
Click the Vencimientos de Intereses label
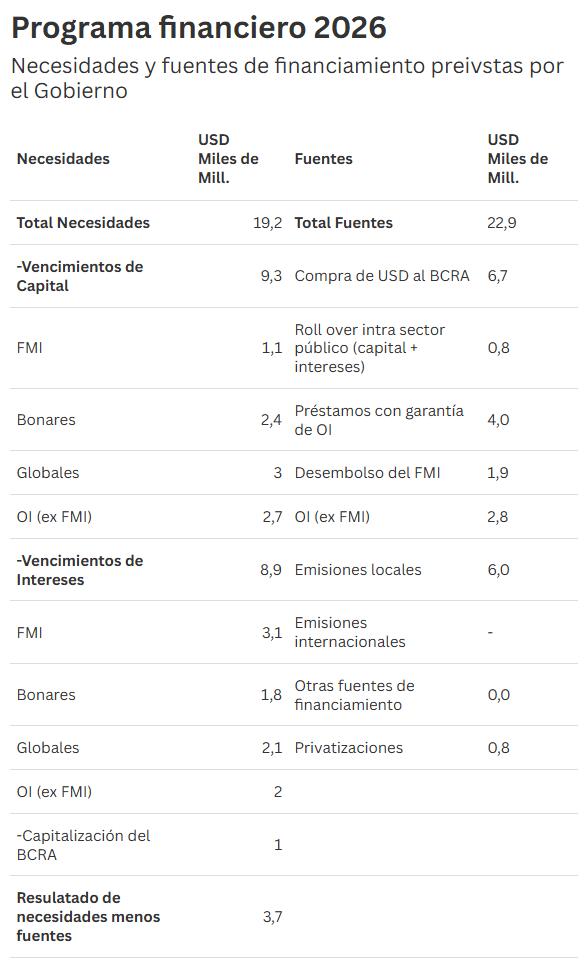coord(80,570)
